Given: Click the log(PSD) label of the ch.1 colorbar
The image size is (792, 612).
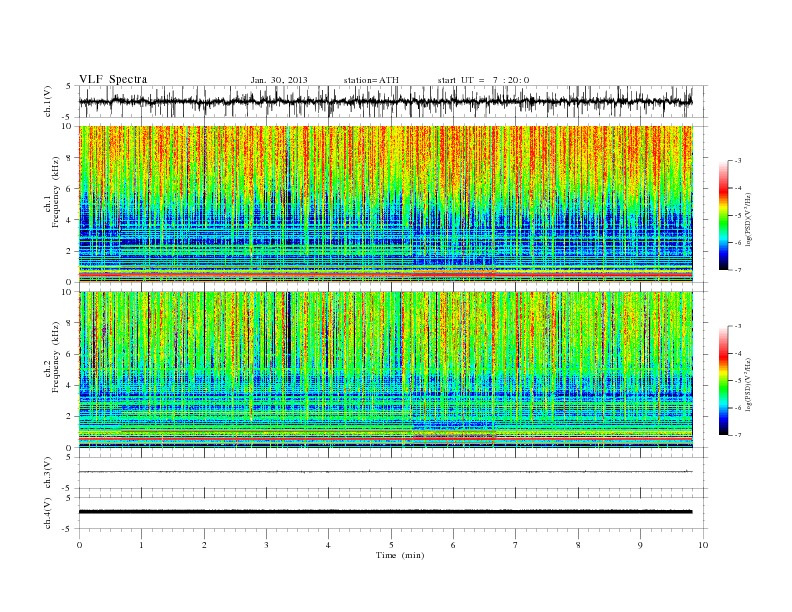Looking at the screenshot, I should 748,220.
